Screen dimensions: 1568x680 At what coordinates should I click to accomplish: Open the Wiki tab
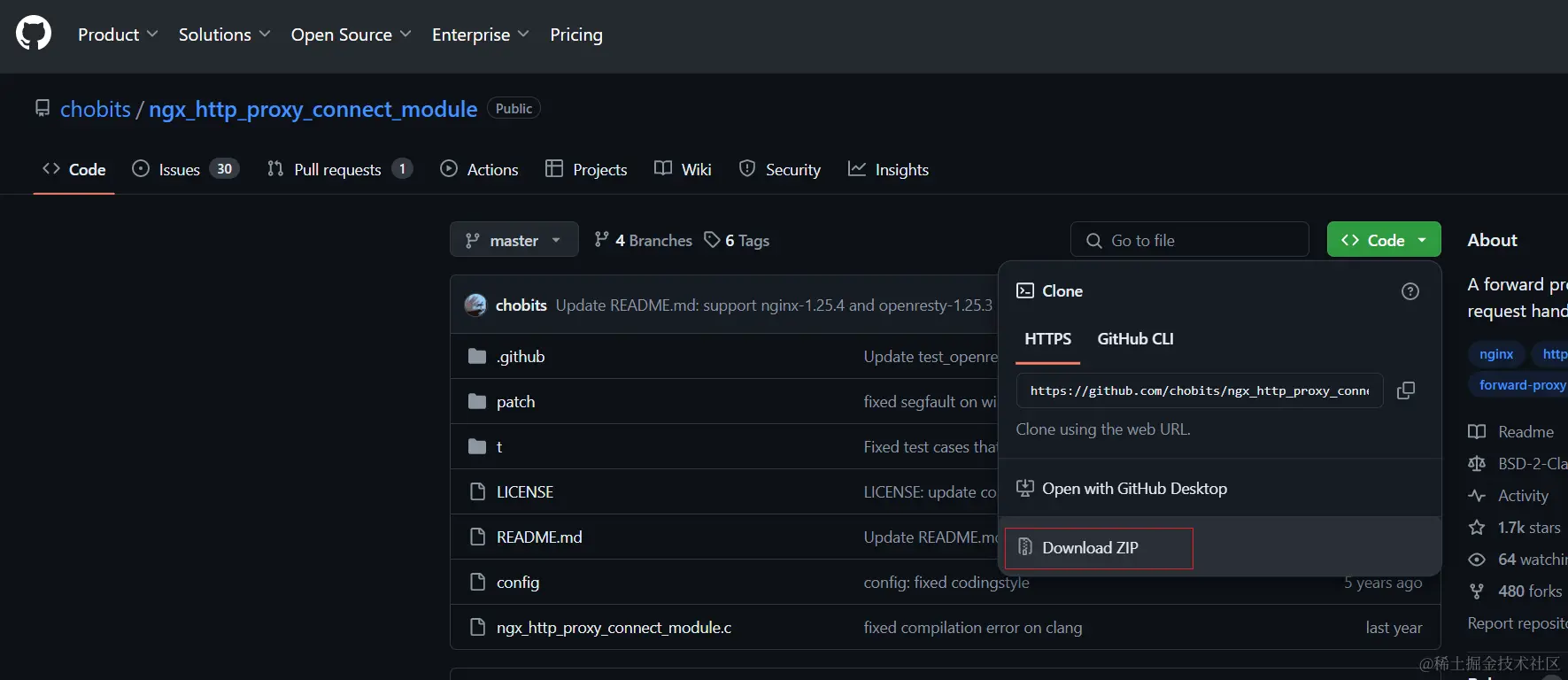tap(683, 169)
